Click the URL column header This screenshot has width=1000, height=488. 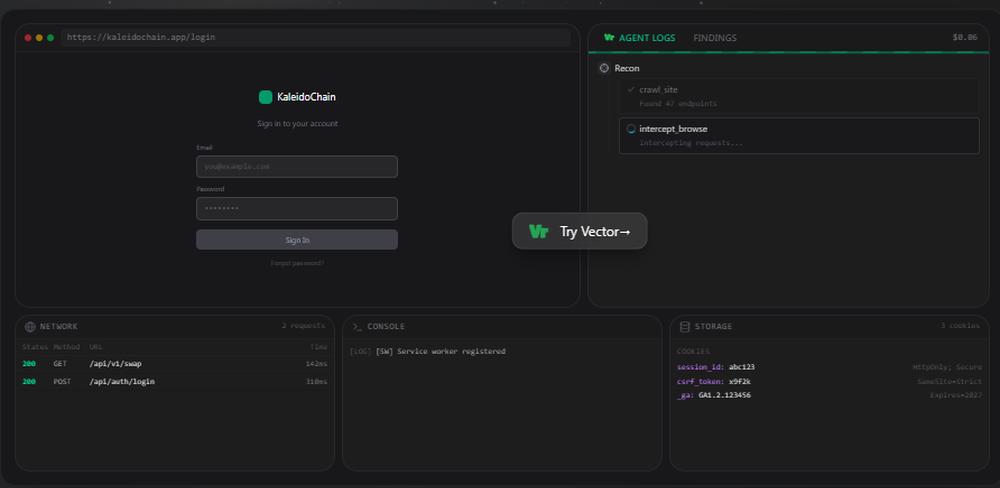[96, 347]
